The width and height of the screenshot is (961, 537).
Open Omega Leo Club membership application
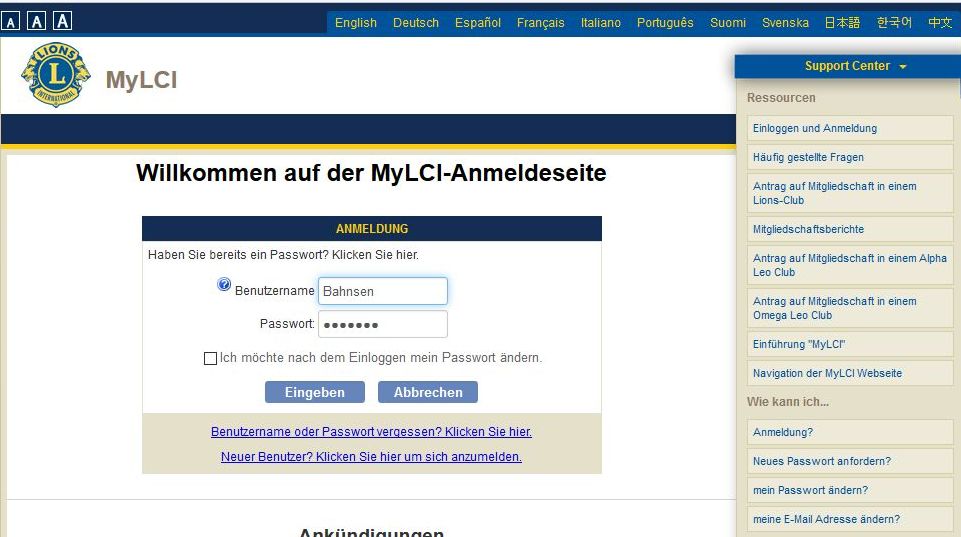[x=850, y=308]
